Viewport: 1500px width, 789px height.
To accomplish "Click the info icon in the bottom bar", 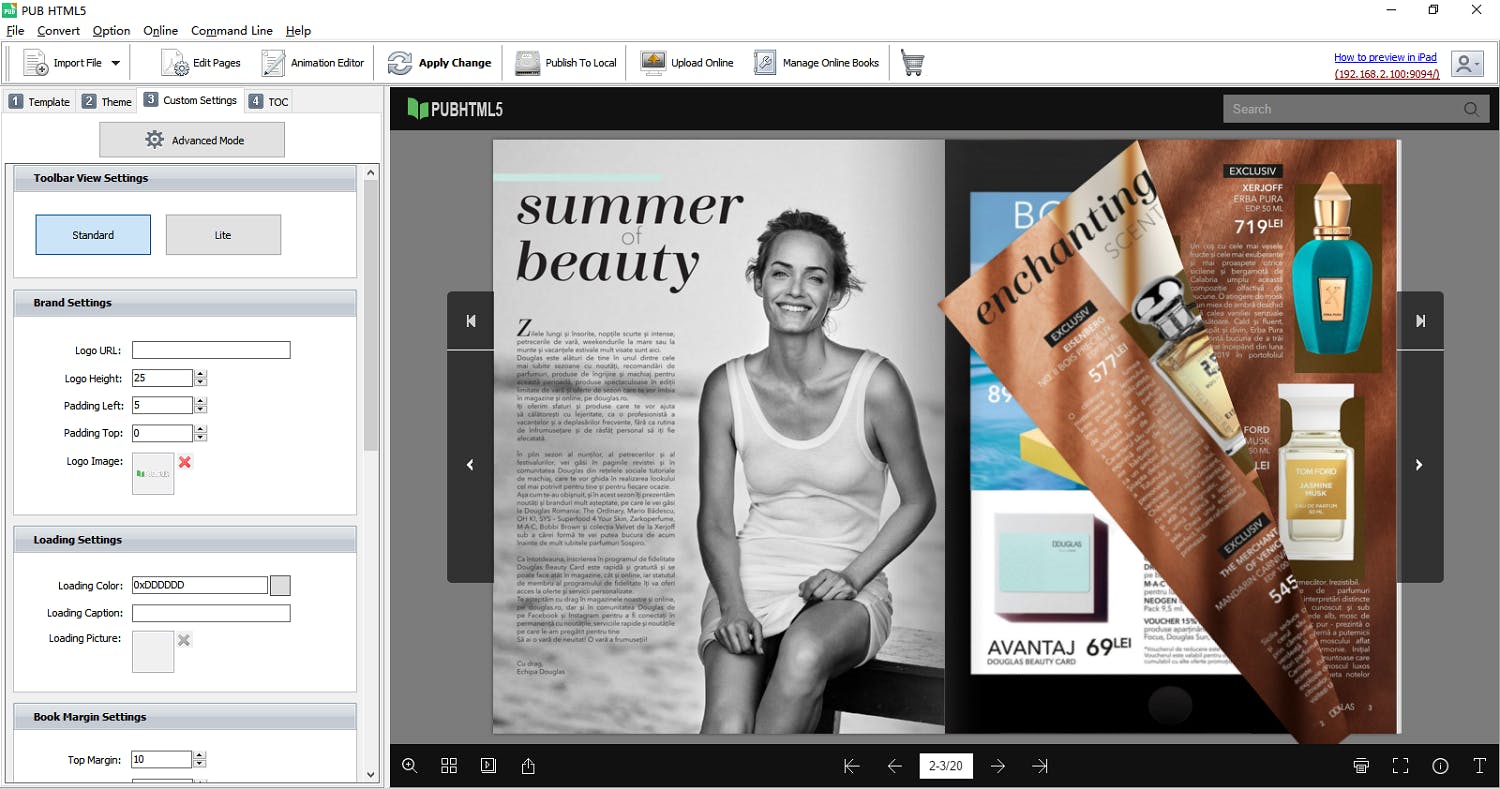I will (x=1440, y=766).
